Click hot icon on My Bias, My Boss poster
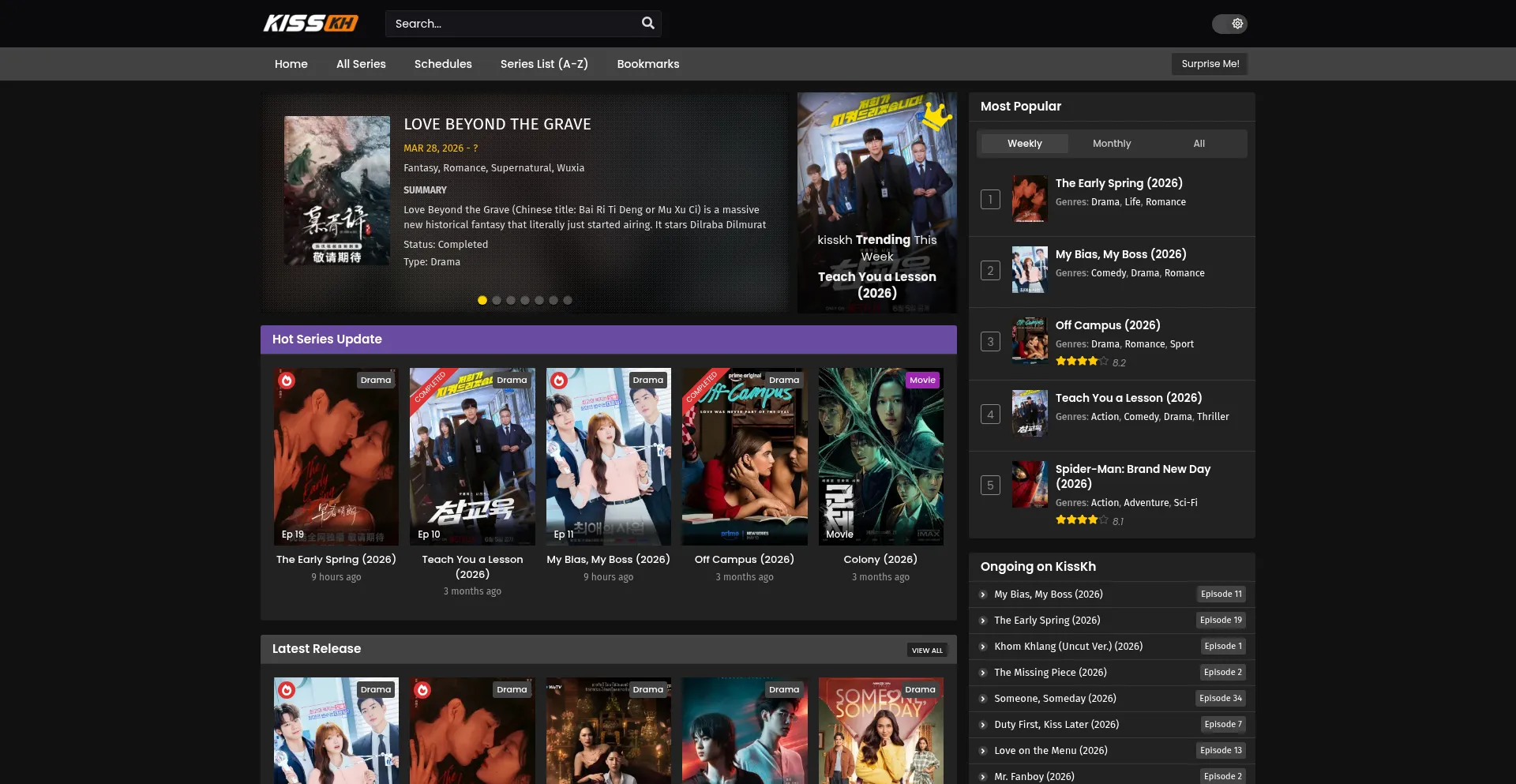 pyautogui.click(x=559, y=381)
